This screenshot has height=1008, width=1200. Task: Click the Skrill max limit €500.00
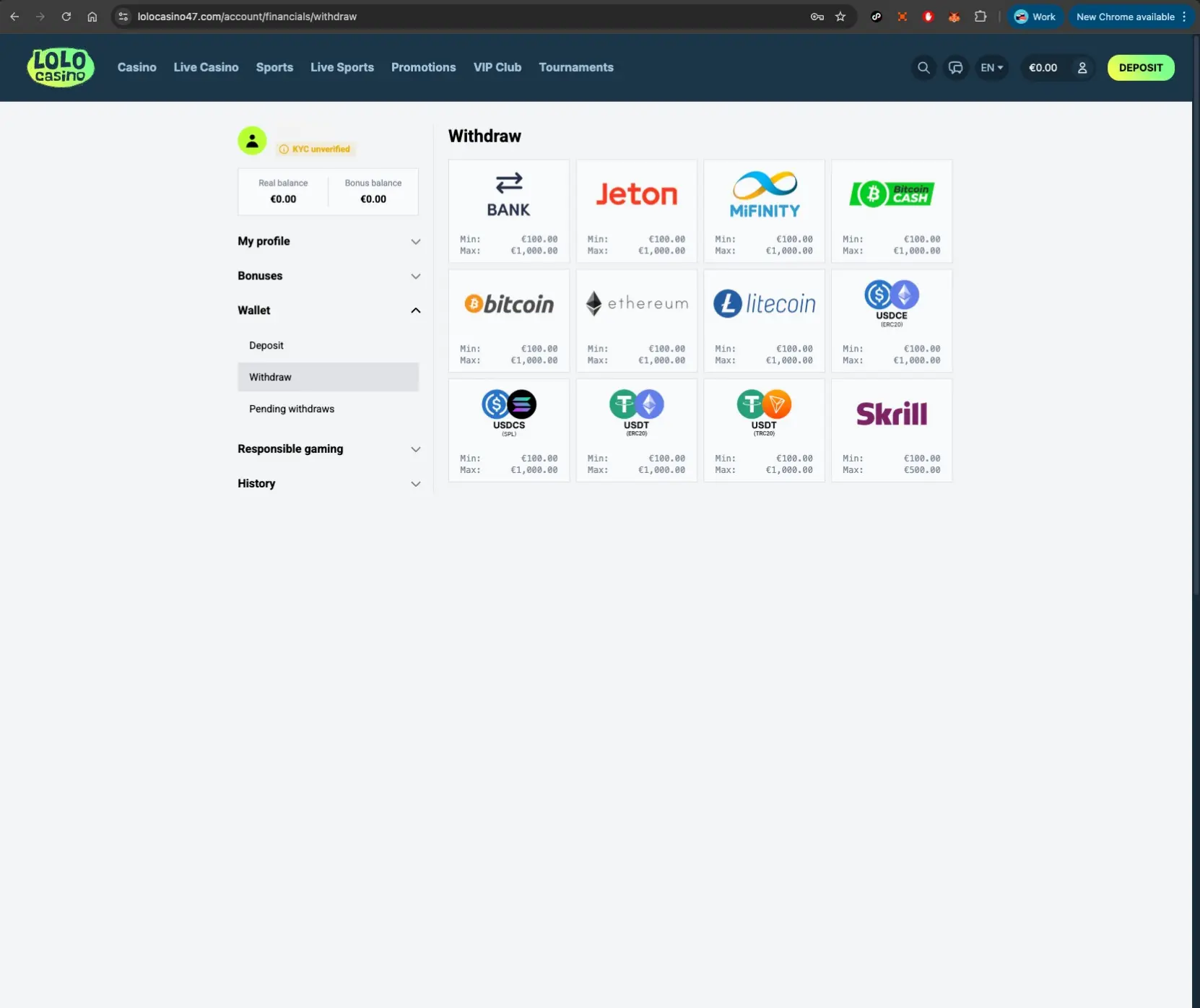pyautogui.click(x=922, y=470)
